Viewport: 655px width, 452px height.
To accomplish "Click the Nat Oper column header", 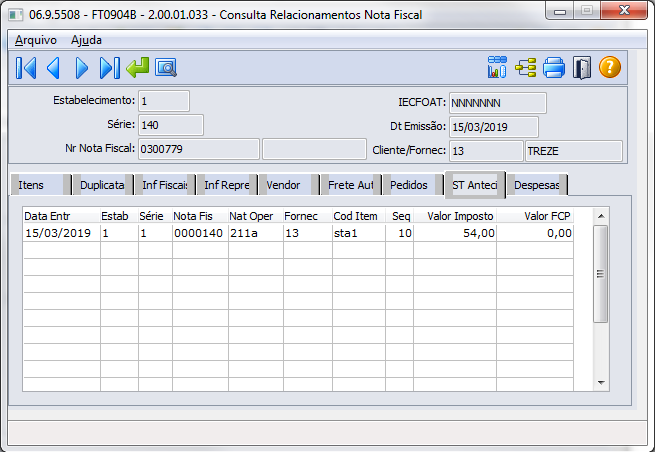I will 256,216.
